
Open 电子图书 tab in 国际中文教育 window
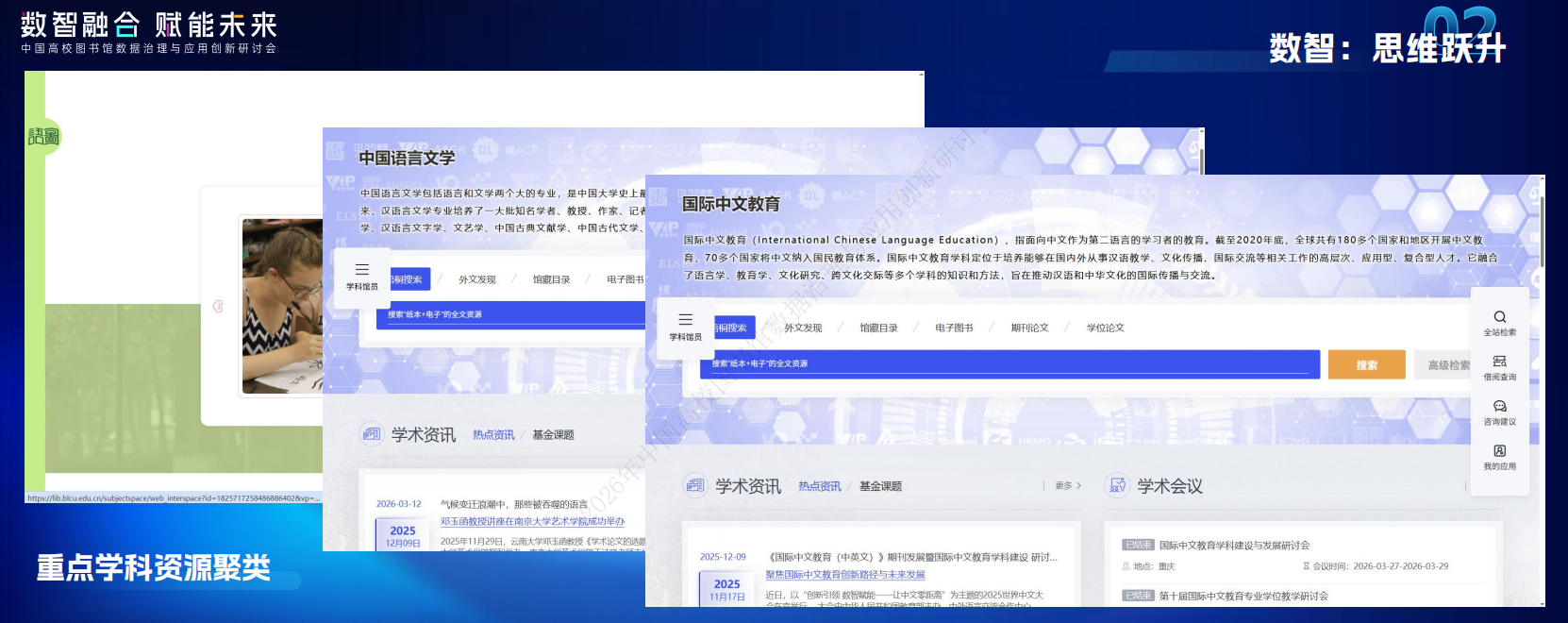954,328
